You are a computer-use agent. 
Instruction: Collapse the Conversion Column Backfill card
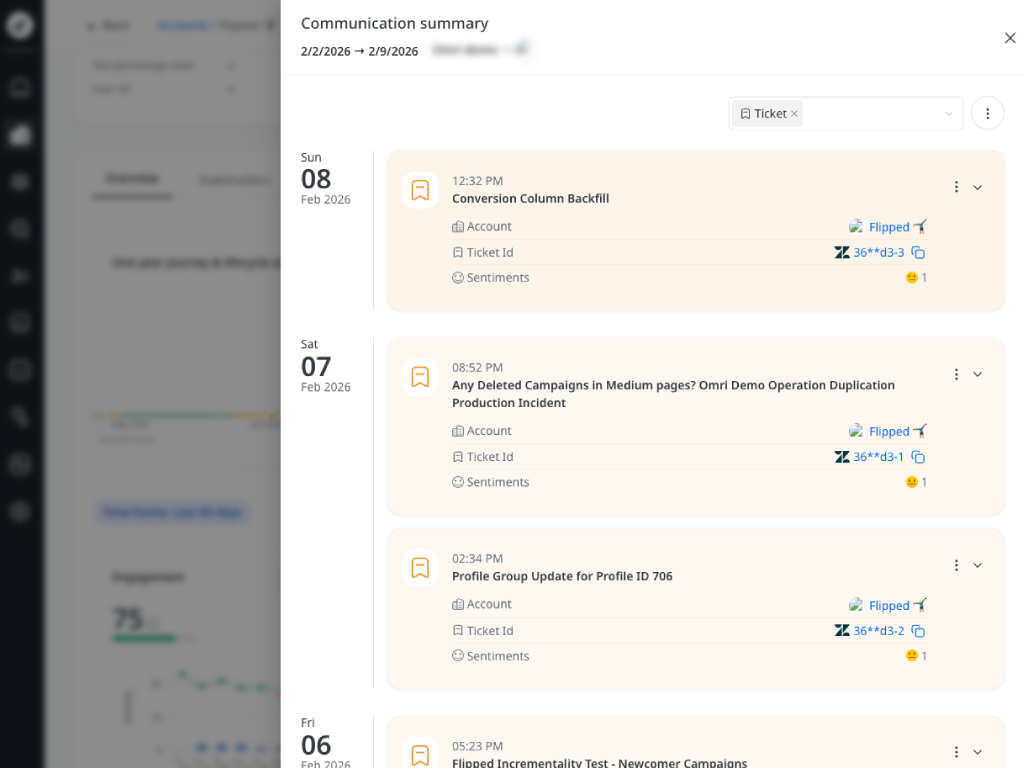[978, 187]
